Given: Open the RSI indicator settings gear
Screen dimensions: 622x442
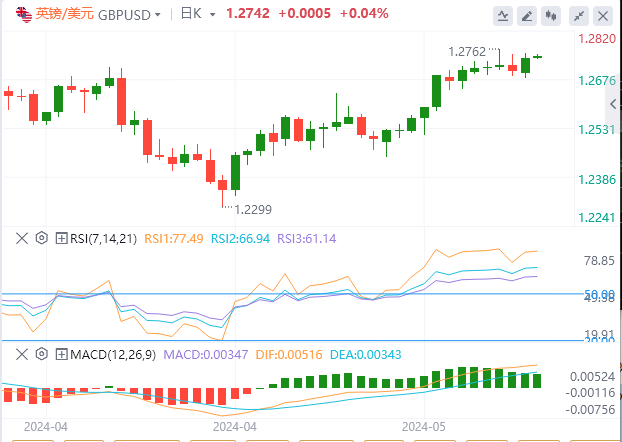Looking at the screenshot, I should point(42,238).
